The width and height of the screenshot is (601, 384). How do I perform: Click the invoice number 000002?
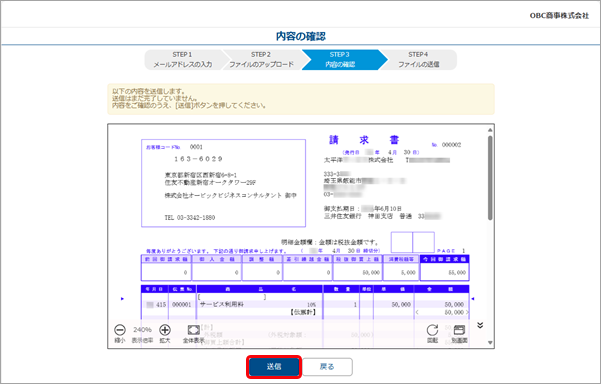[x=451, y=145]
